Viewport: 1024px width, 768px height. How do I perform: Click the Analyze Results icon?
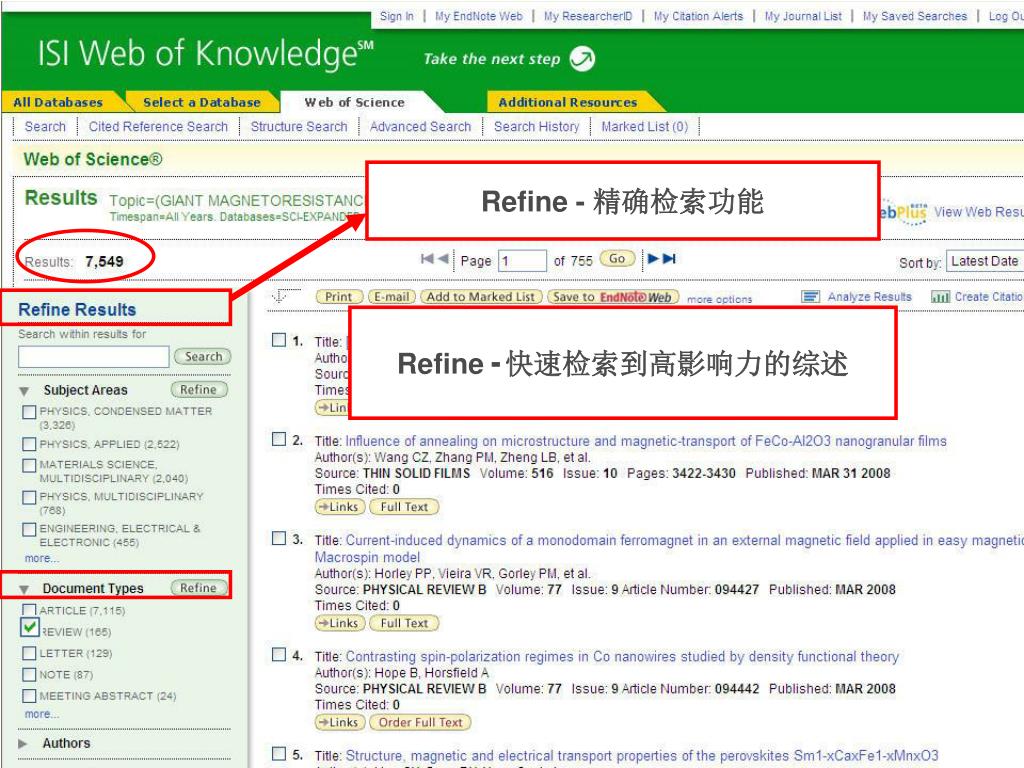810,297
